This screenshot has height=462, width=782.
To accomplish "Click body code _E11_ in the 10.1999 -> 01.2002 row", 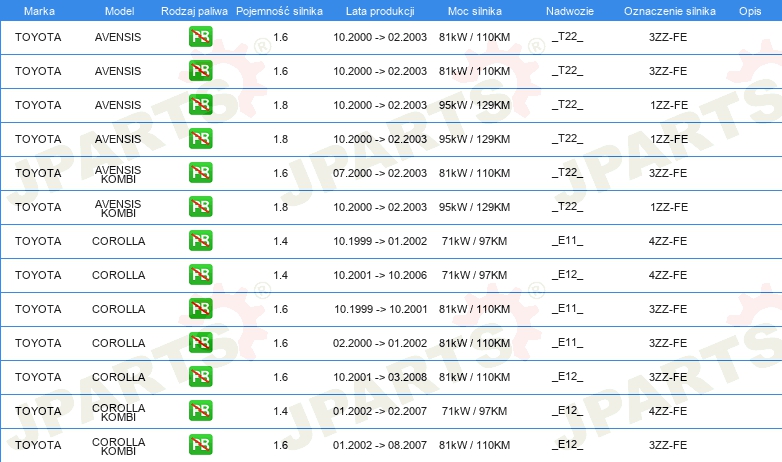I will point(568,240).
